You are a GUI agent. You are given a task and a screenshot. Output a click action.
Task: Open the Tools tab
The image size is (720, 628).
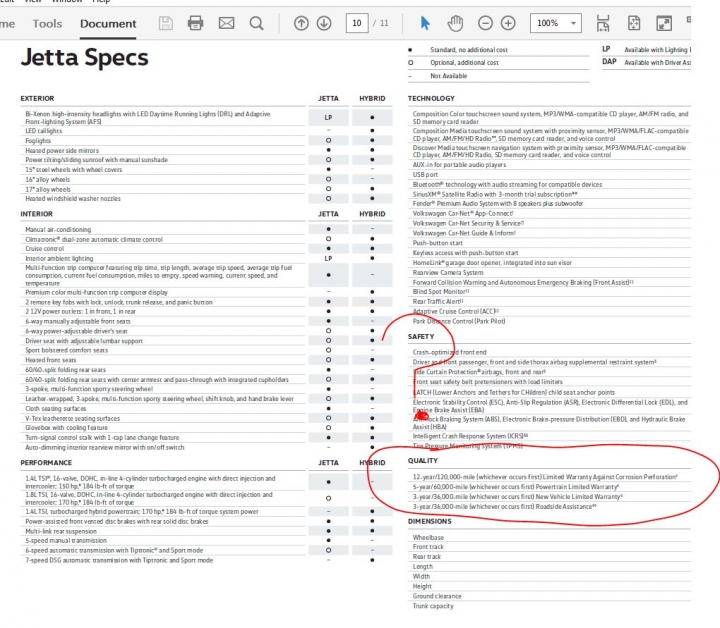point(47,23)
